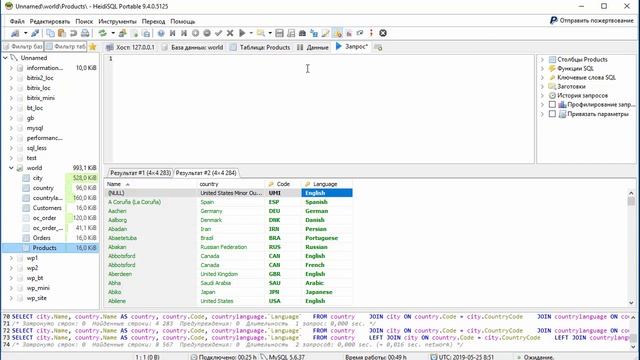This screenshot has height=360, width=640.
Task: Sort by the Language column header
Action: (x=327, y=184)
